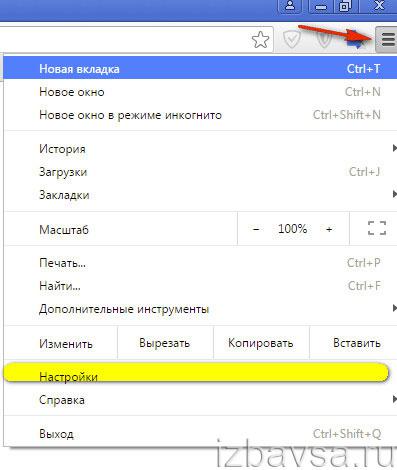
Task: Toggle fullscreen mode icon next to zoom
Action: [377, 229]
